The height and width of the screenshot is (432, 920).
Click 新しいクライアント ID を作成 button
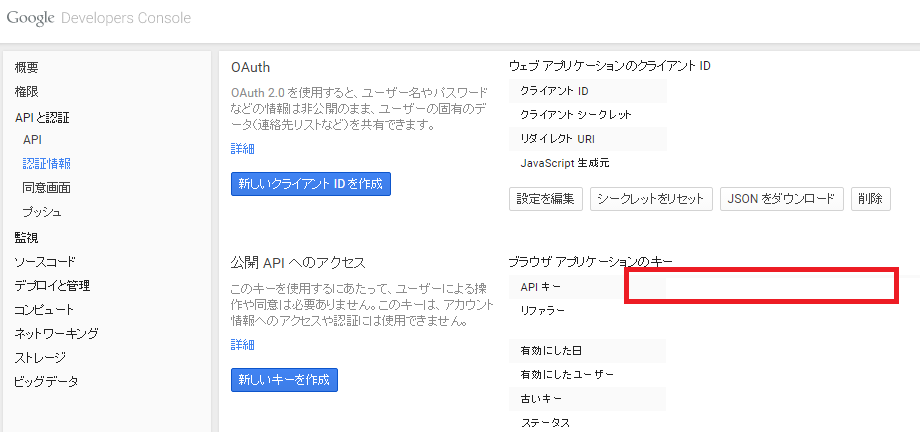(x=310, y=184)
